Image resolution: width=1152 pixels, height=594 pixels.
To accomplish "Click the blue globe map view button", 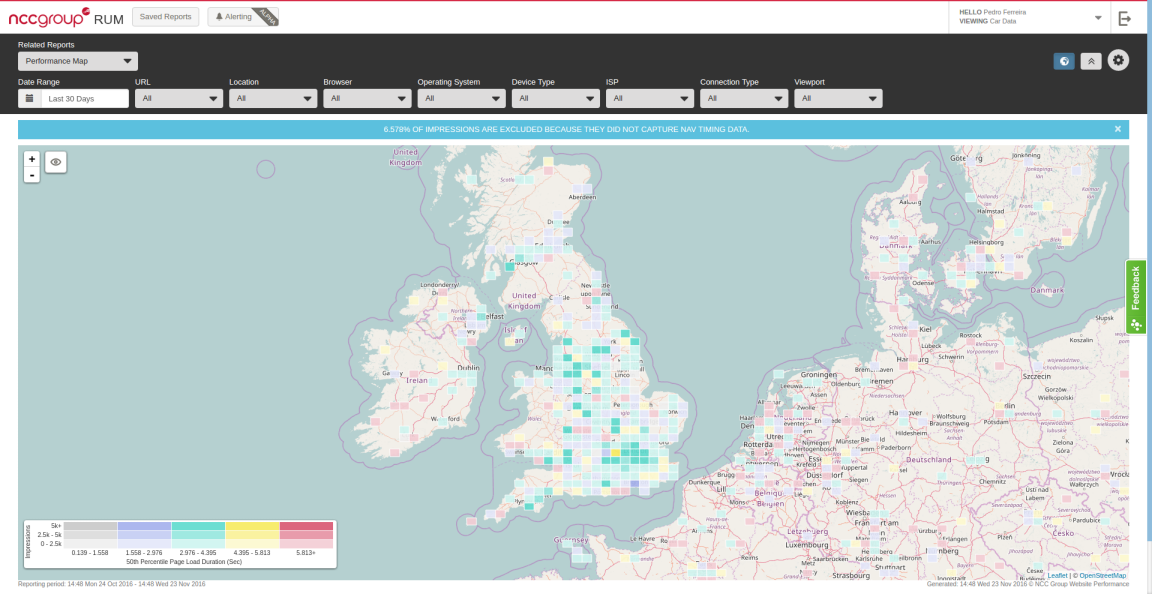I will [1064, 61].
